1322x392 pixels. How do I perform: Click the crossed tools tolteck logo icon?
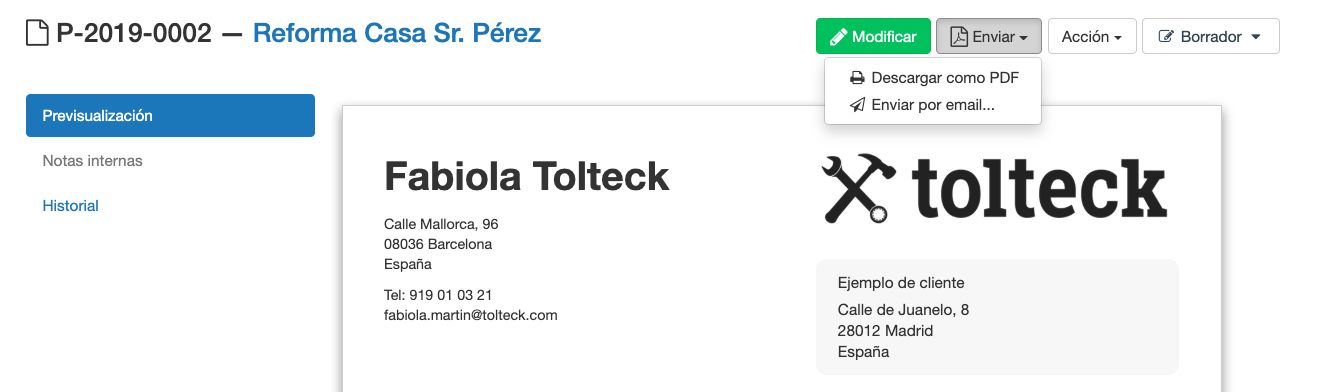pos(857,189)
